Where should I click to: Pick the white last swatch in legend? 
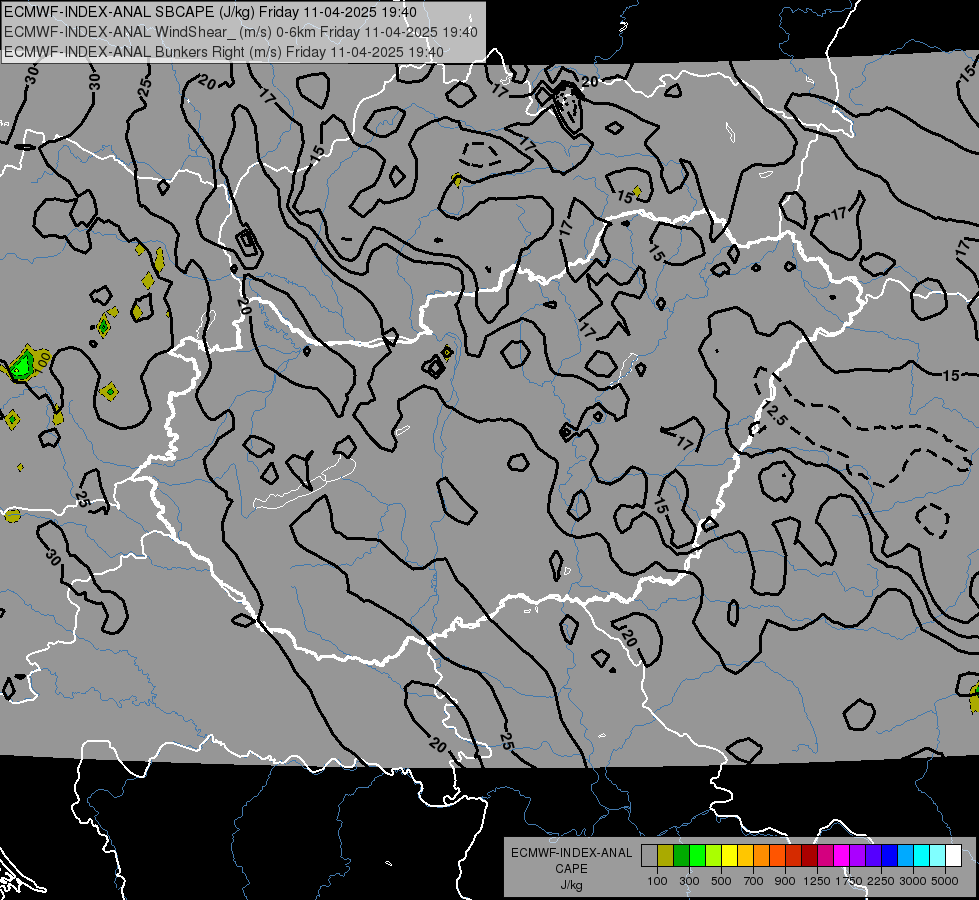pos(953,856)
